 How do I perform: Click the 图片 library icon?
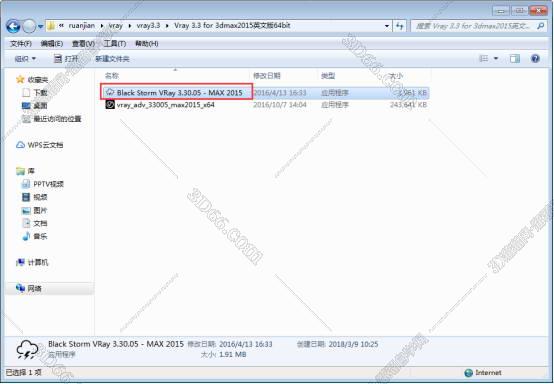tap(26, 211)
